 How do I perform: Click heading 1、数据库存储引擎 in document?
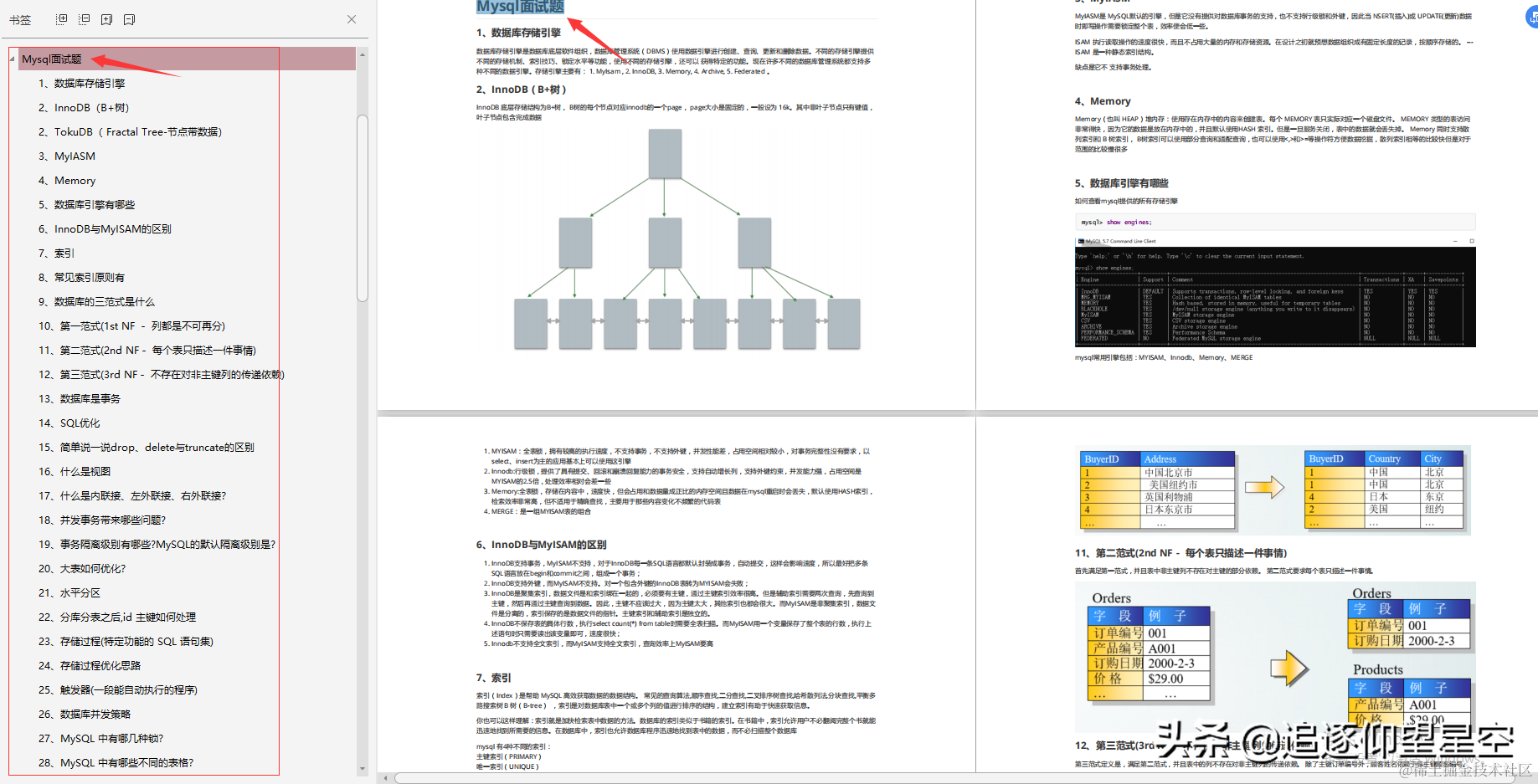tap(519, 33)
